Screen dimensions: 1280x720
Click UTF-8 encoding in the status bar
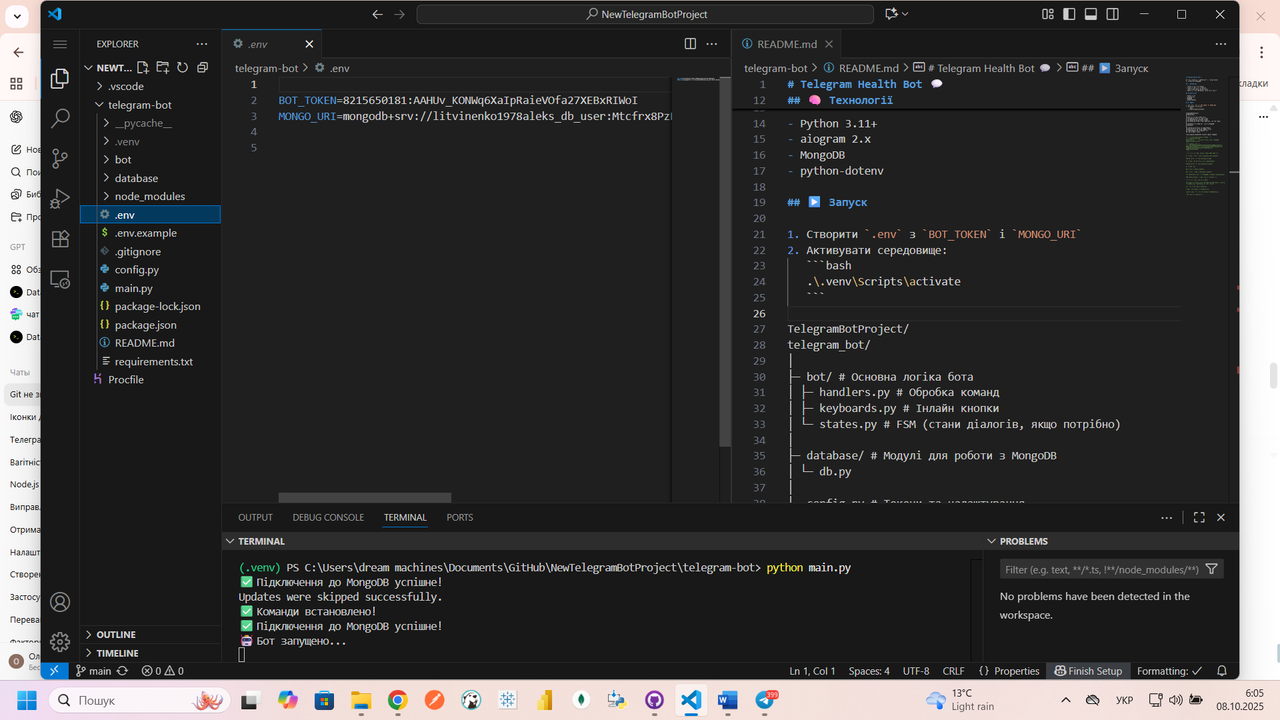tap(916, 671)
